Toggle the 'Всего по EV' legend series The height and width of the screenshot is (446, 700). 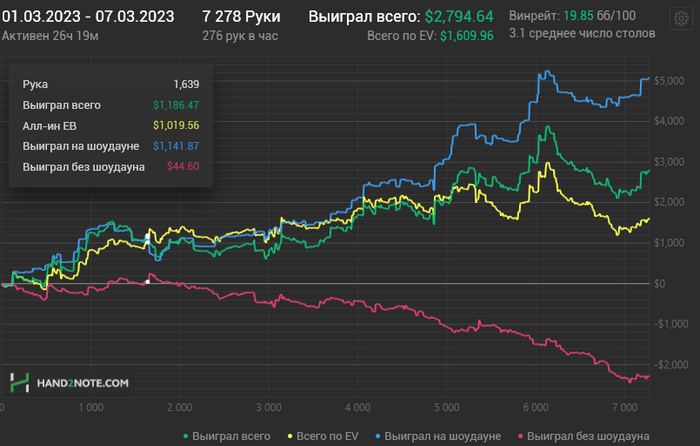click(x=323, y=436)
